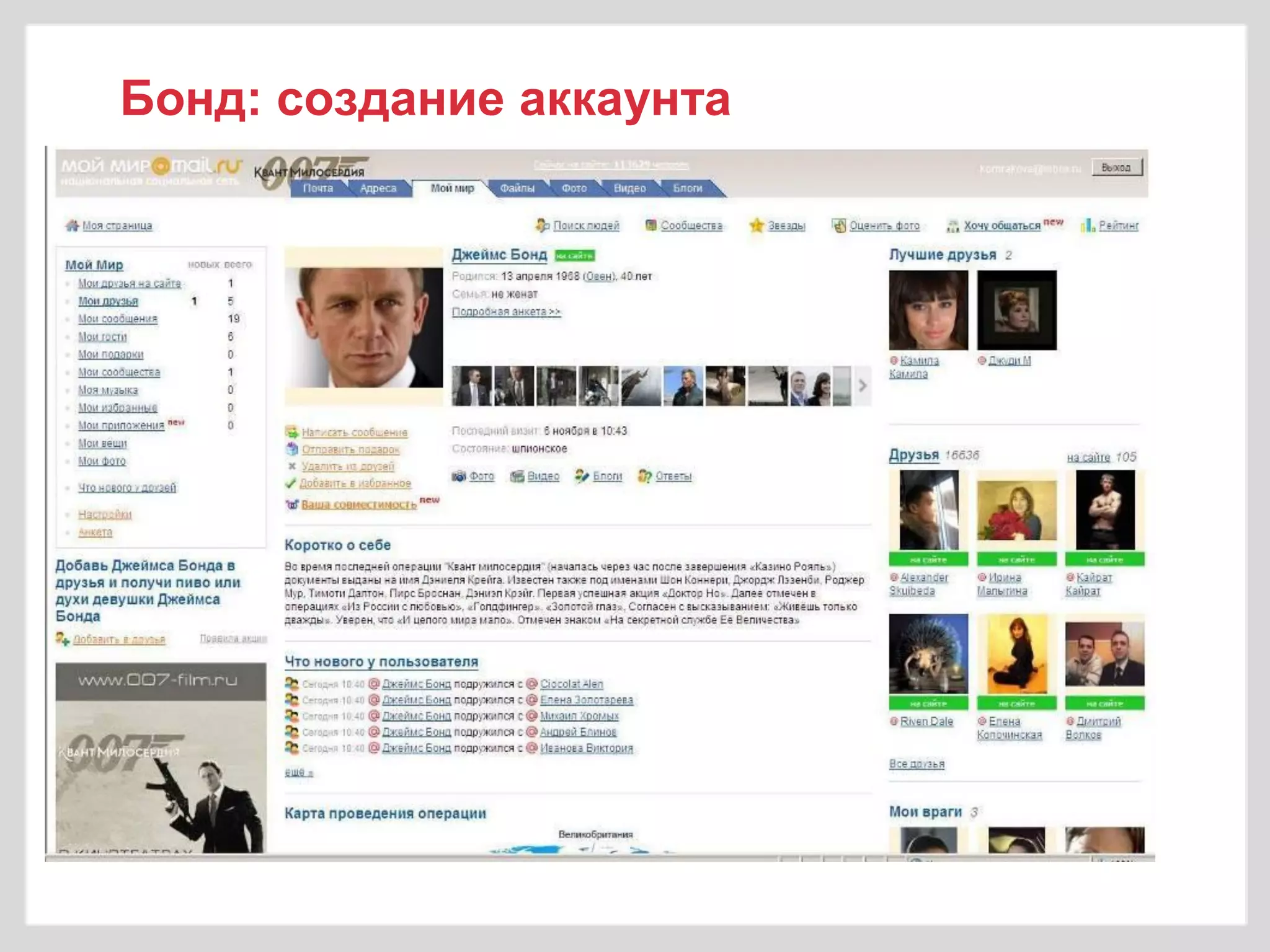
Task: Click the Поиск людей search icon
Action: click(x=543, y=226)
